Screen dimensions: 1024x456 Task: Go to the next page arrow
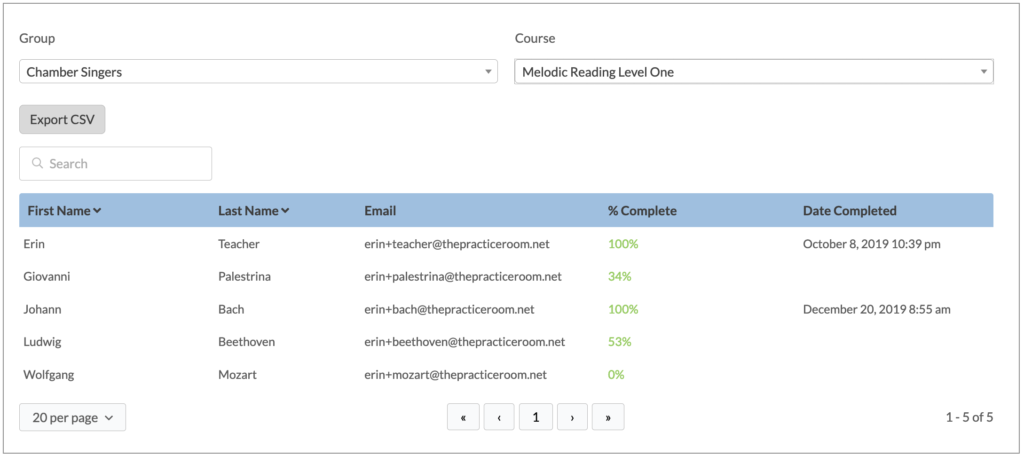pyautogui.click(x=572, y=418)
